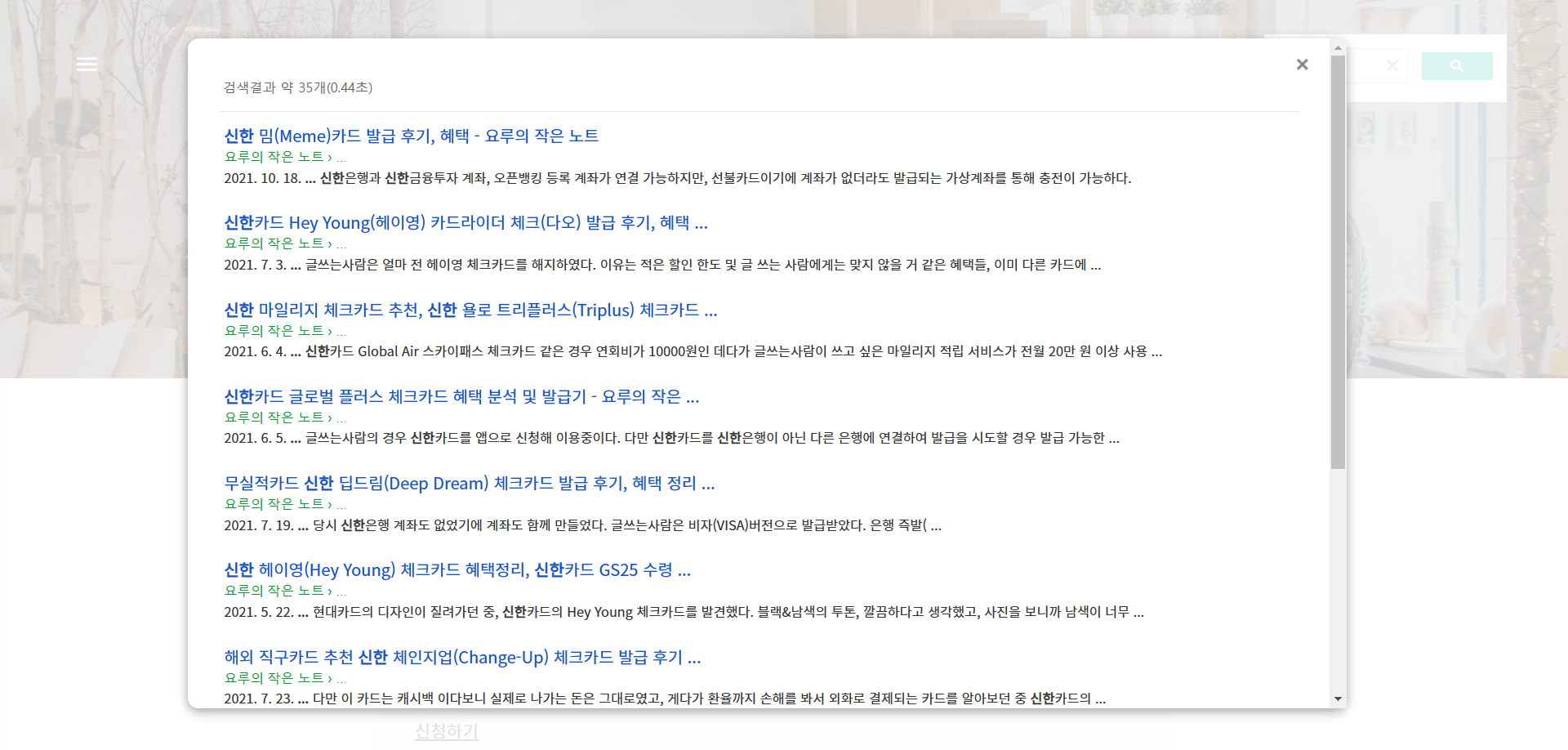This screenshot has width=1568, height=750.
Task: Click the scrollbar up arrow
Action: click(1338, 47)
